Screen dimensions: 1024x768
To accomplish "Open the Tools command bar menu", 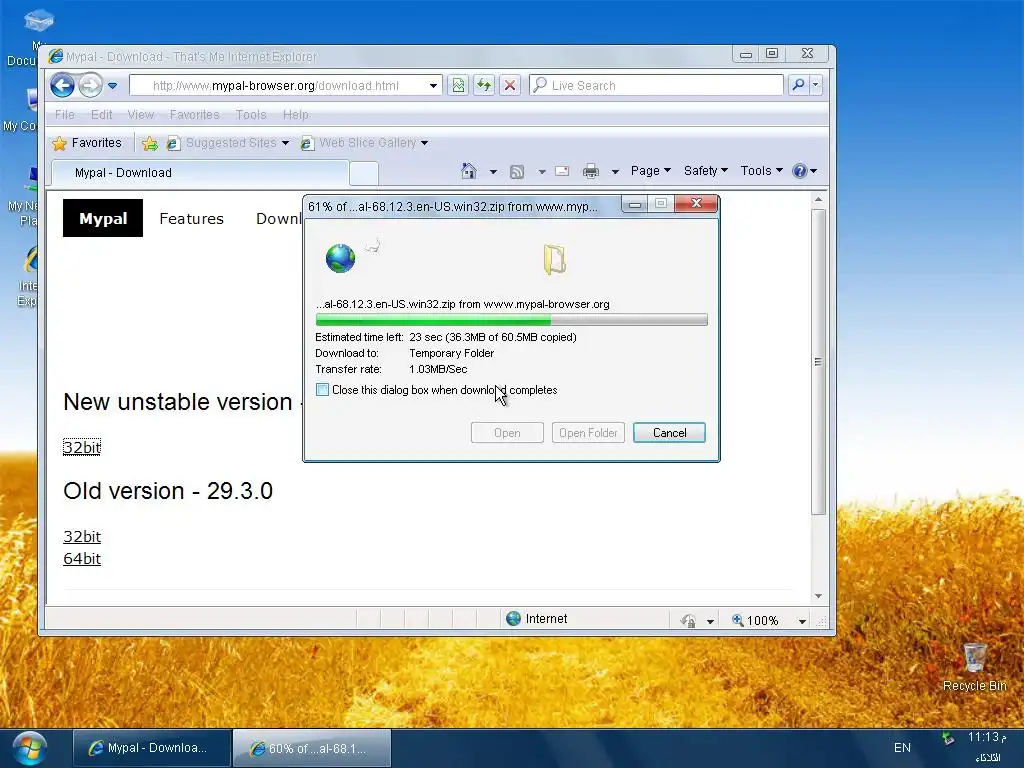I will (x=761, y=171).
